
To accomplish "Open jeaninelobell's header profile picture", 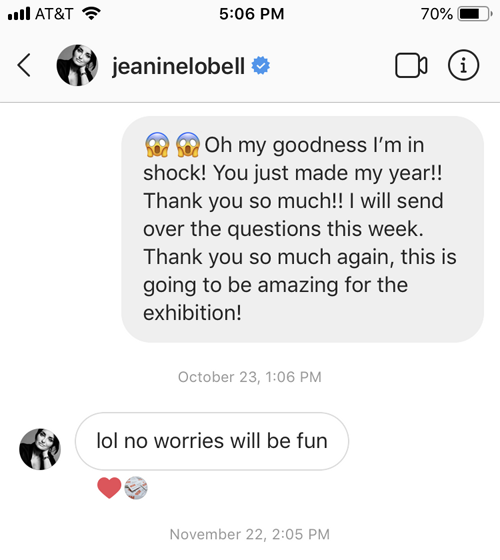I will (77, 65).
